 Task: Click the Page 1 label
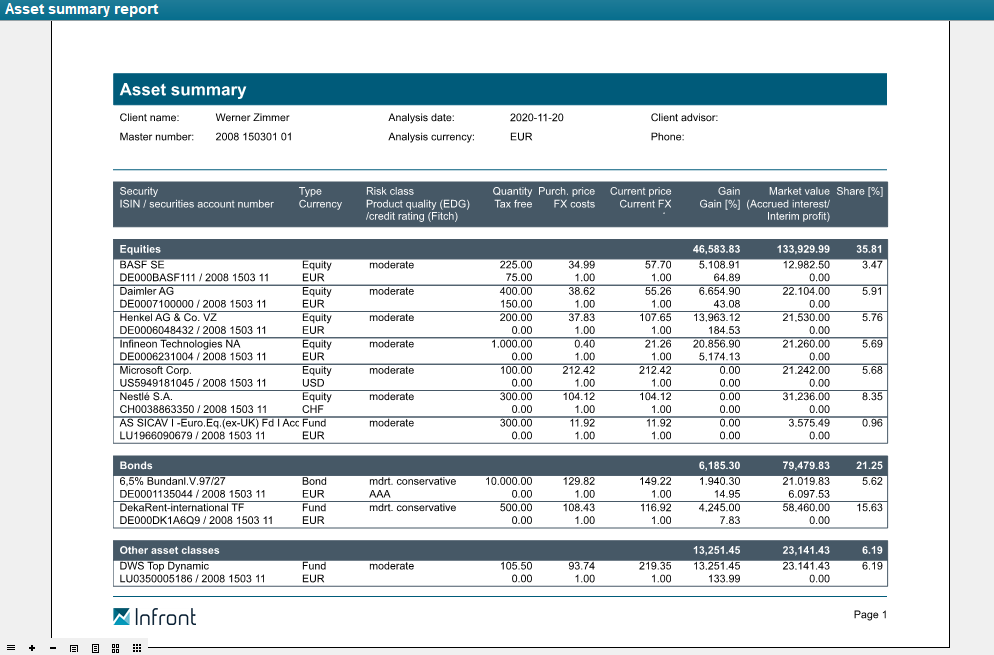point(870,614)
